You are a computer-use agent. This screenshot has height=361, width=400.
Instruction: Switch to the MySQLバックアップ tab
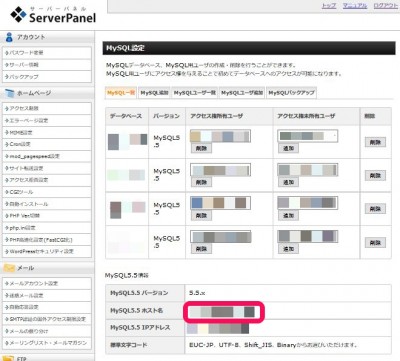tap(292, 93)
